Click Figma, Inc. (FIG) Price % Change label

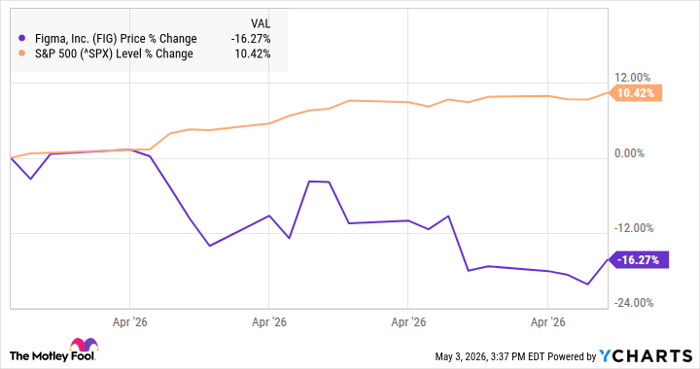[x=116, y=39]
